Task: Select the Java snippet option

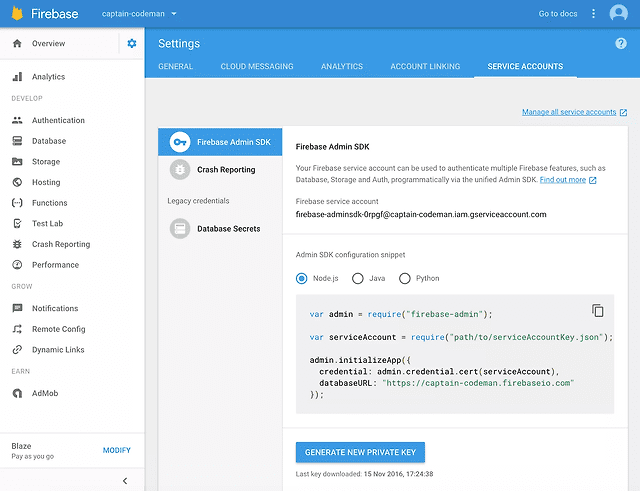Action: [x=358, y=278]
